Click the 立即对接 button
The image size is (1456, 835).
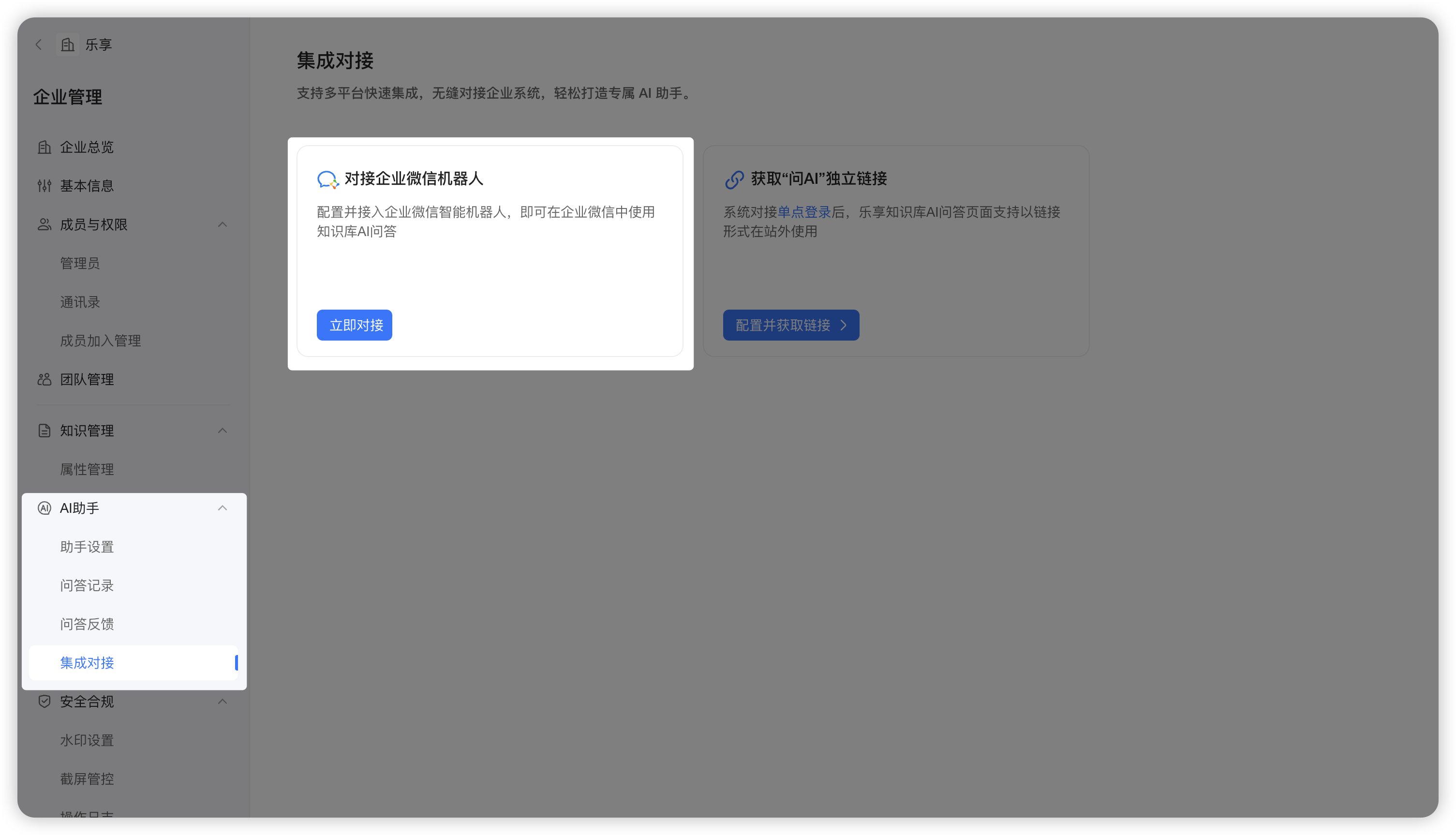click(354, 325)
